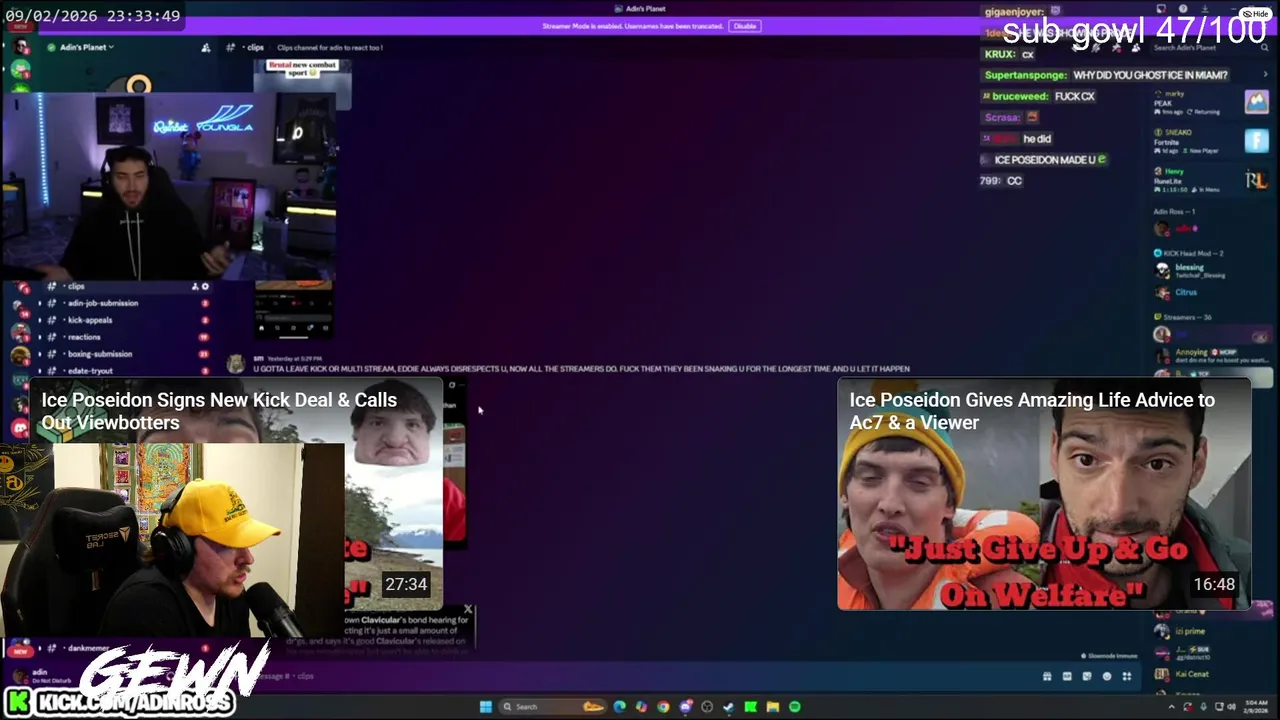Open File Explorer from the taskbar

[772, 707]
